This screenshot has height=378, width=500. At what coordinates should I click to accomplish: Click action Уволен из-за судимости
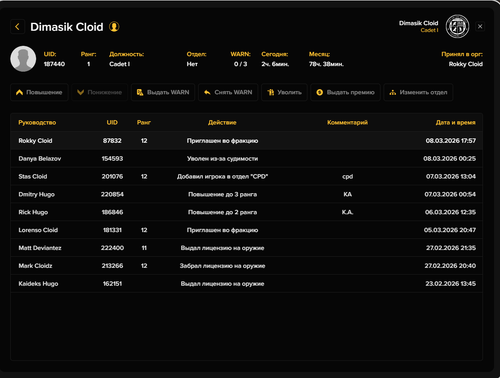pyautogui.click(x=222, y=159)
